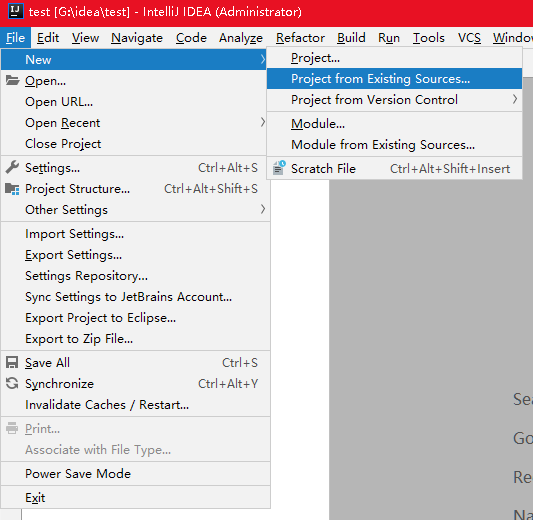Open the VCS menu
This screenshot has height=520, width=533.
click(x=469, y=38)
